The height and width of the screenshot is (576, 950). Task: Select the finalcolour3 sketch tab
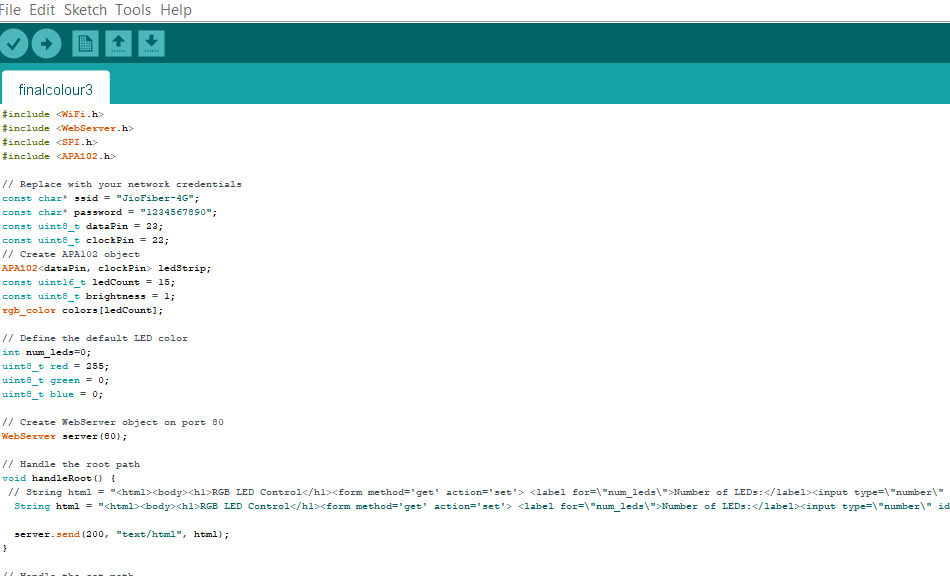(x=55, y=89)
